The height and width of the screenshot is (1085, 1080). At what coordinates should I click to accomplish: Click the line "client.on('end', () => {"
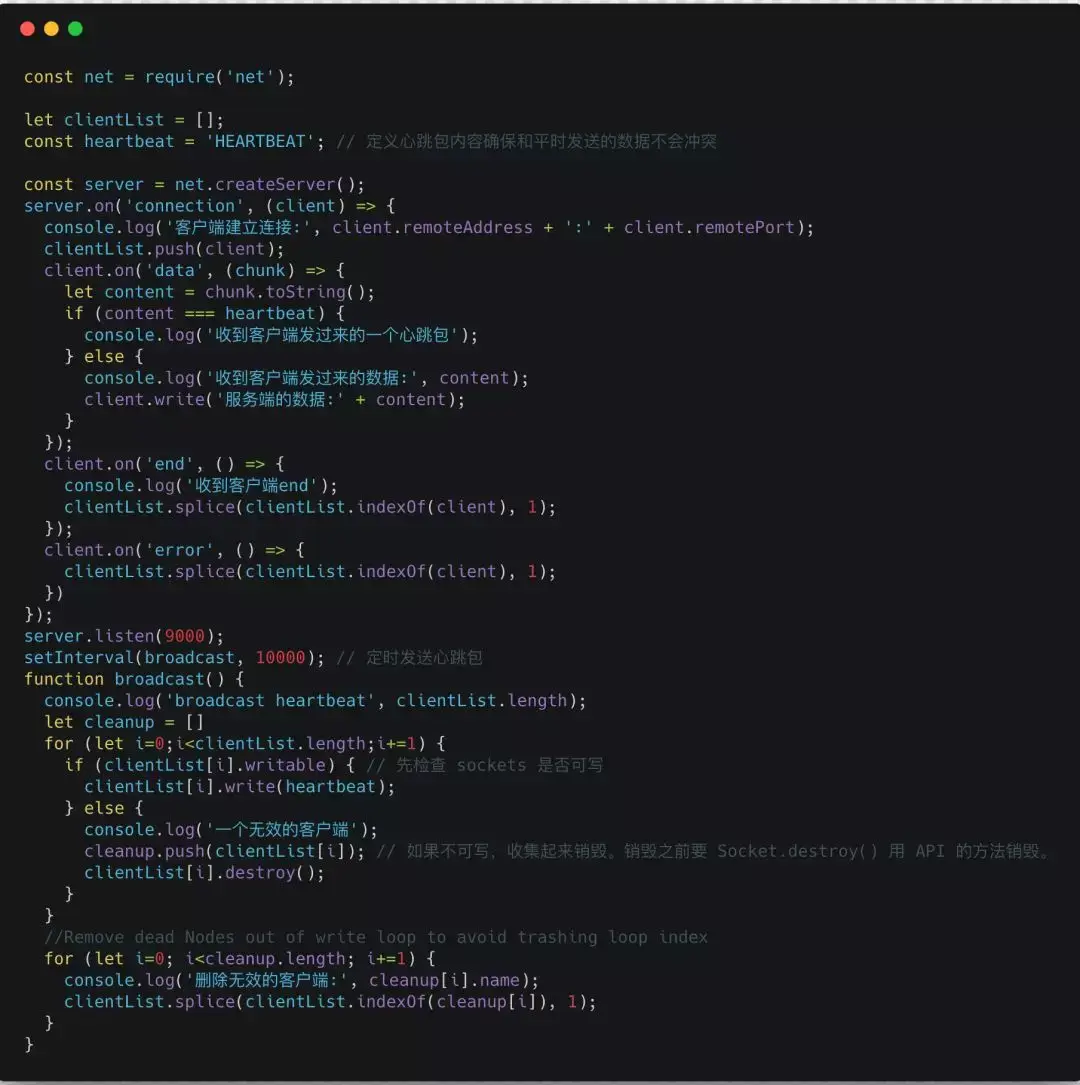click(164, 464)
